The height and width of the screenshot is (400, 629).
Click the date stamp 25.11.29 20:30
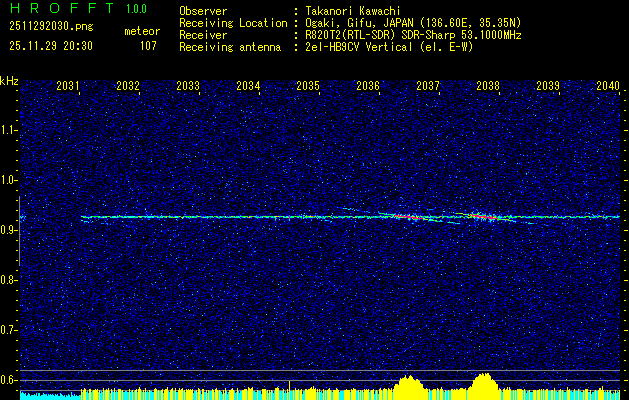[x=51, y=46]
